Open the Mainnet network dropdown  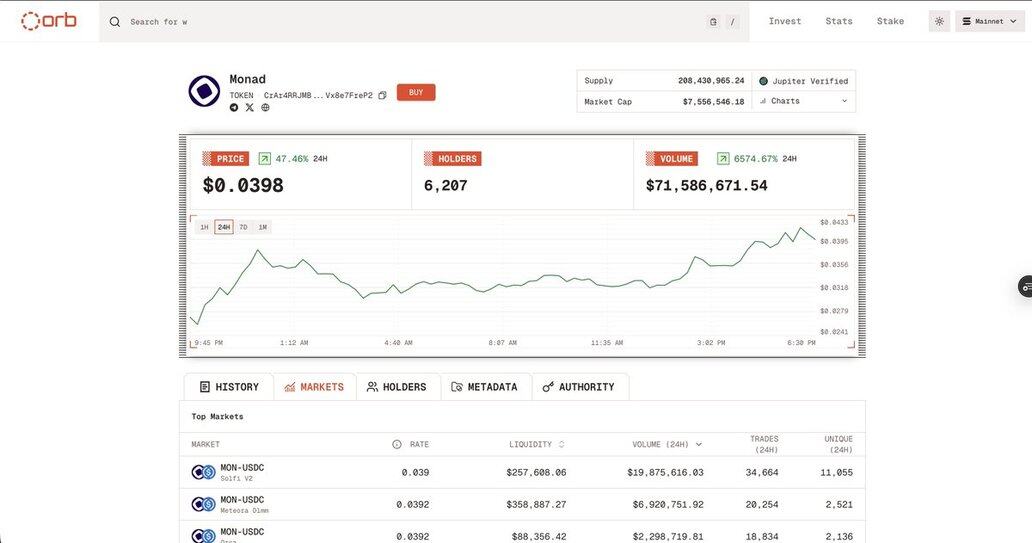(x=990, y=21)
